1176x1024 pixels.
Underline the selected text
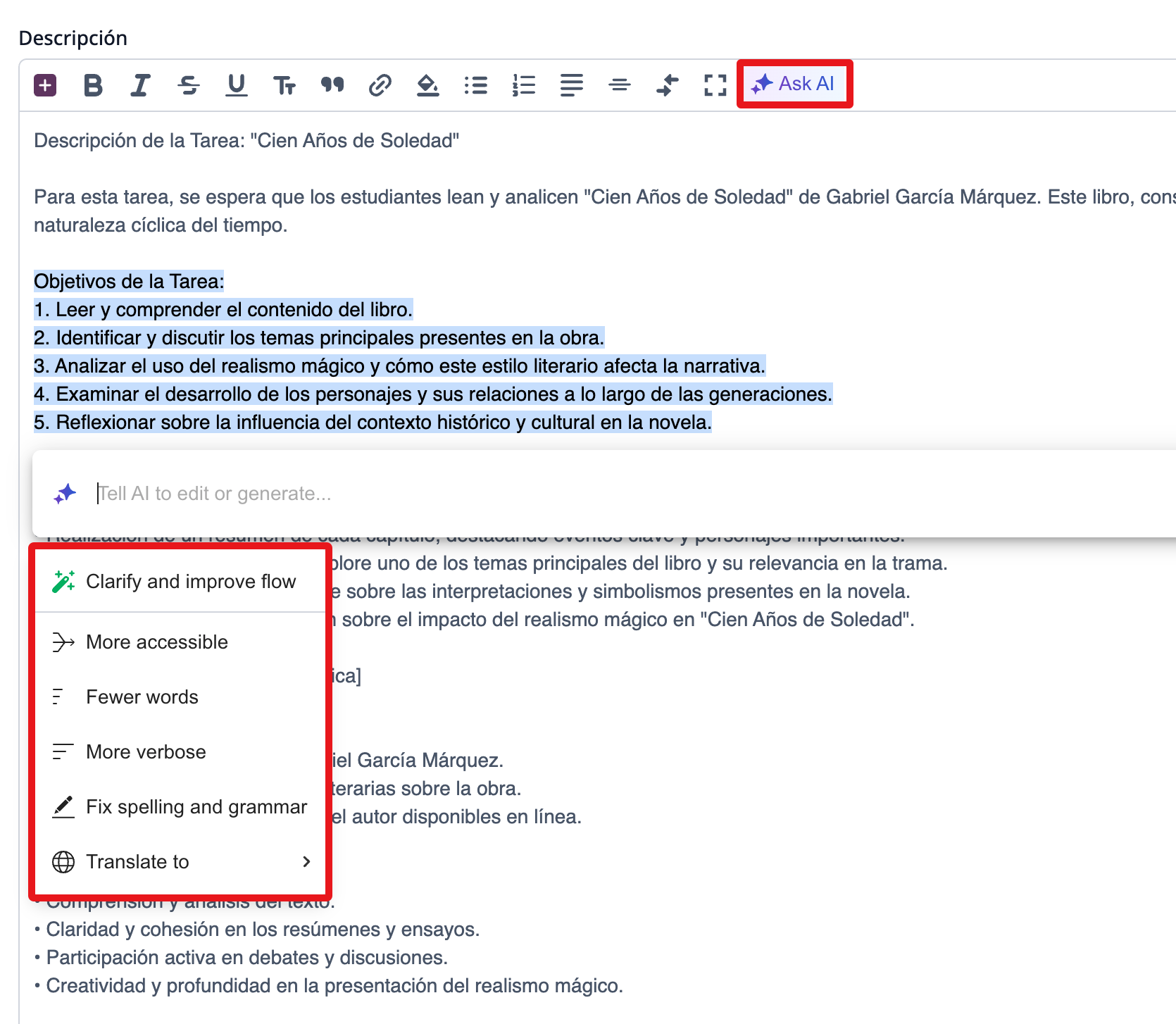click(237, 85)
